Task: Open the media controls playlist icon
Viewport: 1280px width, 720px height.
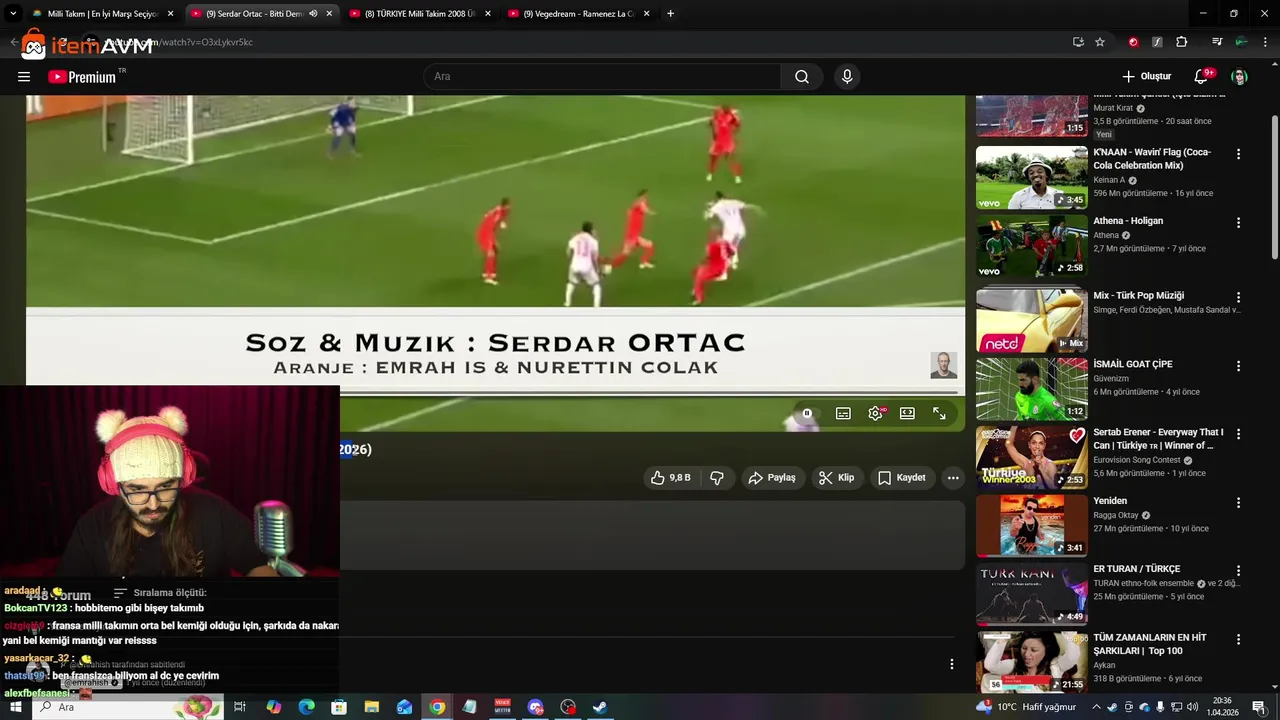Action: coord(1217,42)
